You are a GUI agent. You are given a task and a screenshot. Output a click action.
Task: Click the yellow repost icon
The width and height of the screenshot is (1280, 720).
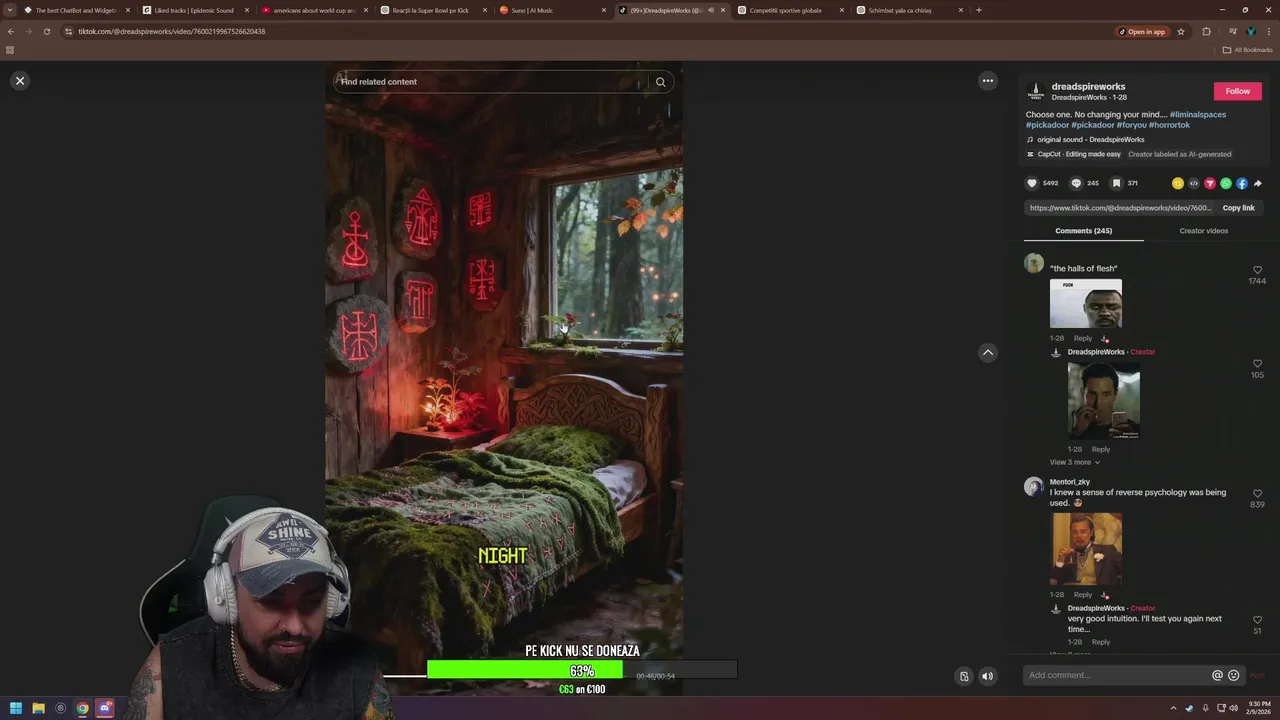[1178, 183]
